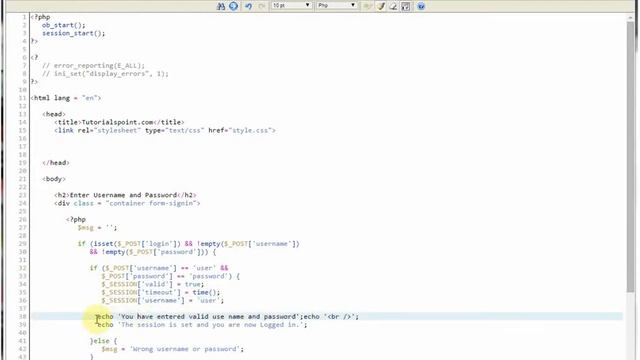Click the closing head tag

[56, 162]
